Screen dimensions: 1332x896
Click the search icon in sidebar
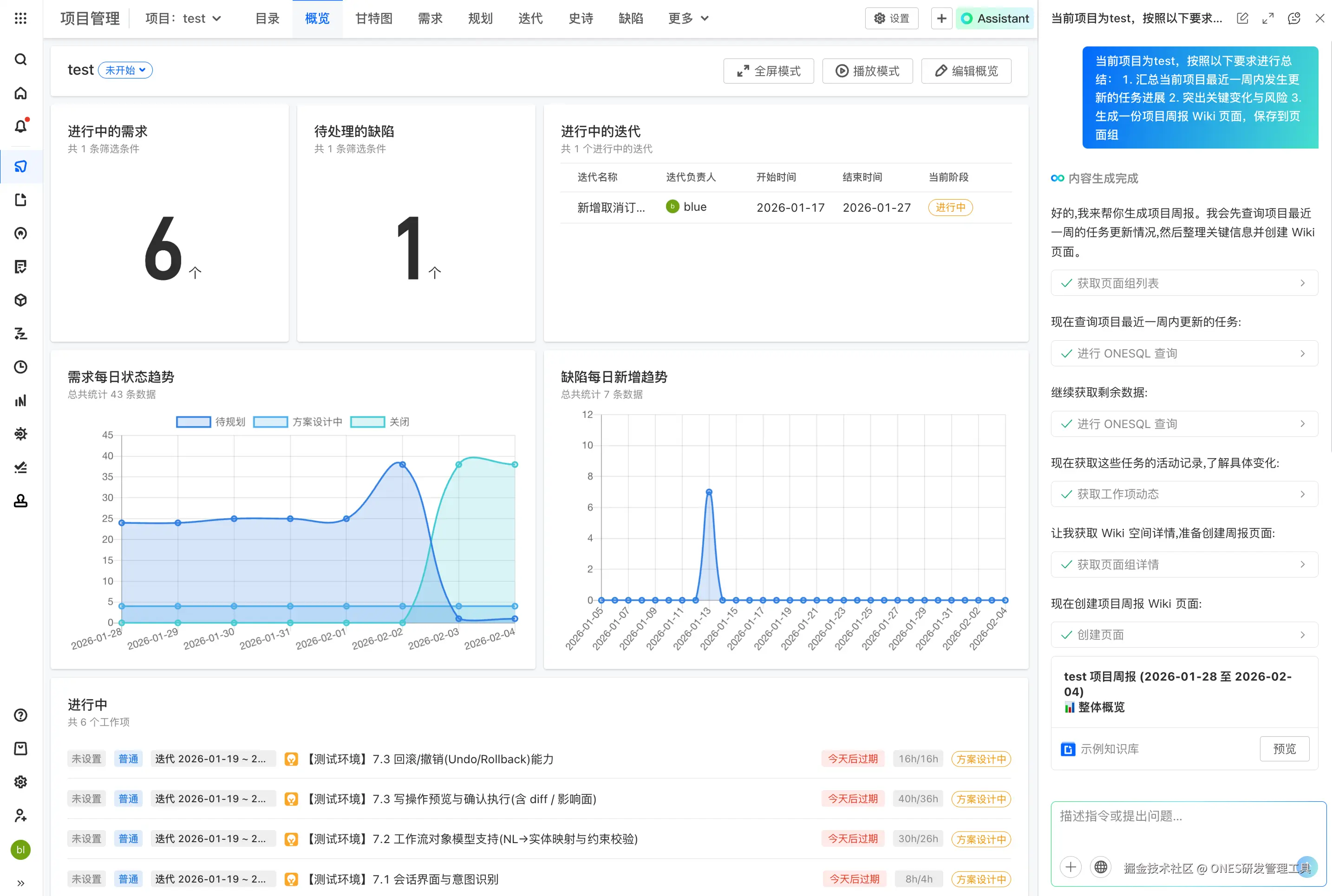coord(20,59)
